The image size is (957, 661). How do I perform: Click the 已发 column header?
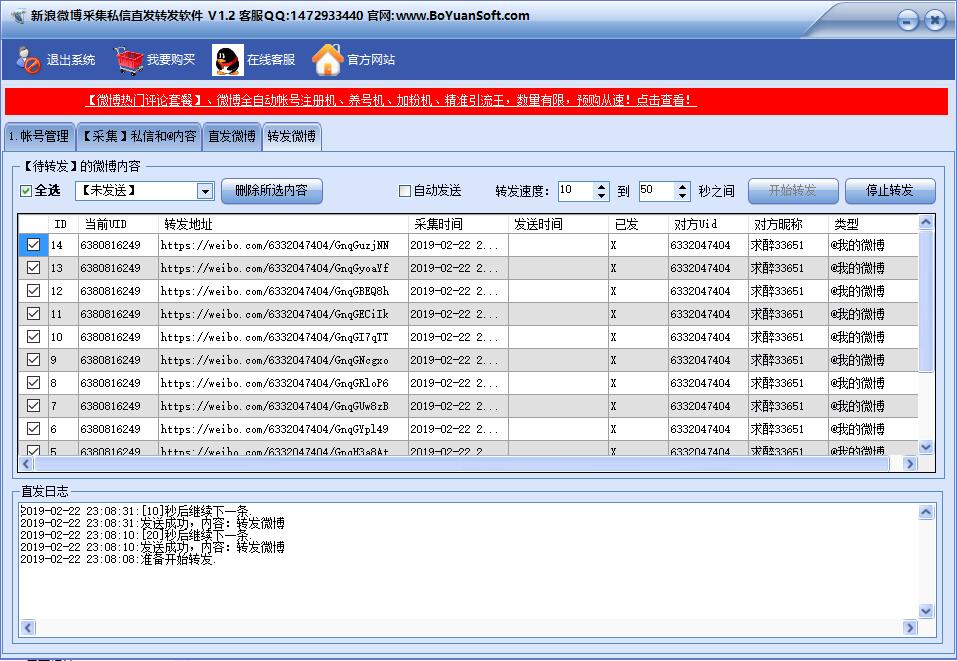pos(638,224)
